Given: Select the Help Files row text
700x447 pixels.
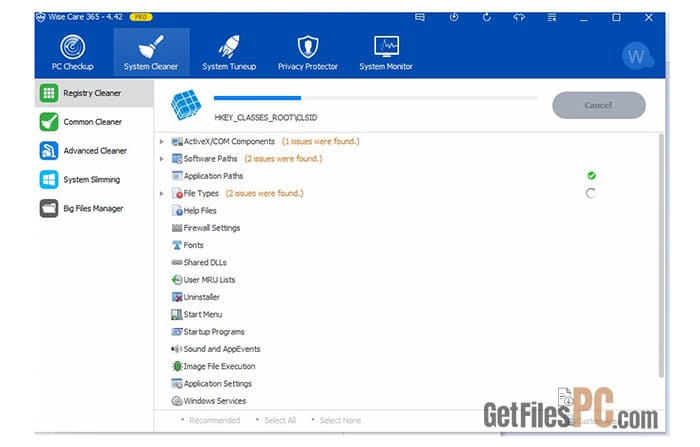Looking at the screenshot, I should pos(200,211).
